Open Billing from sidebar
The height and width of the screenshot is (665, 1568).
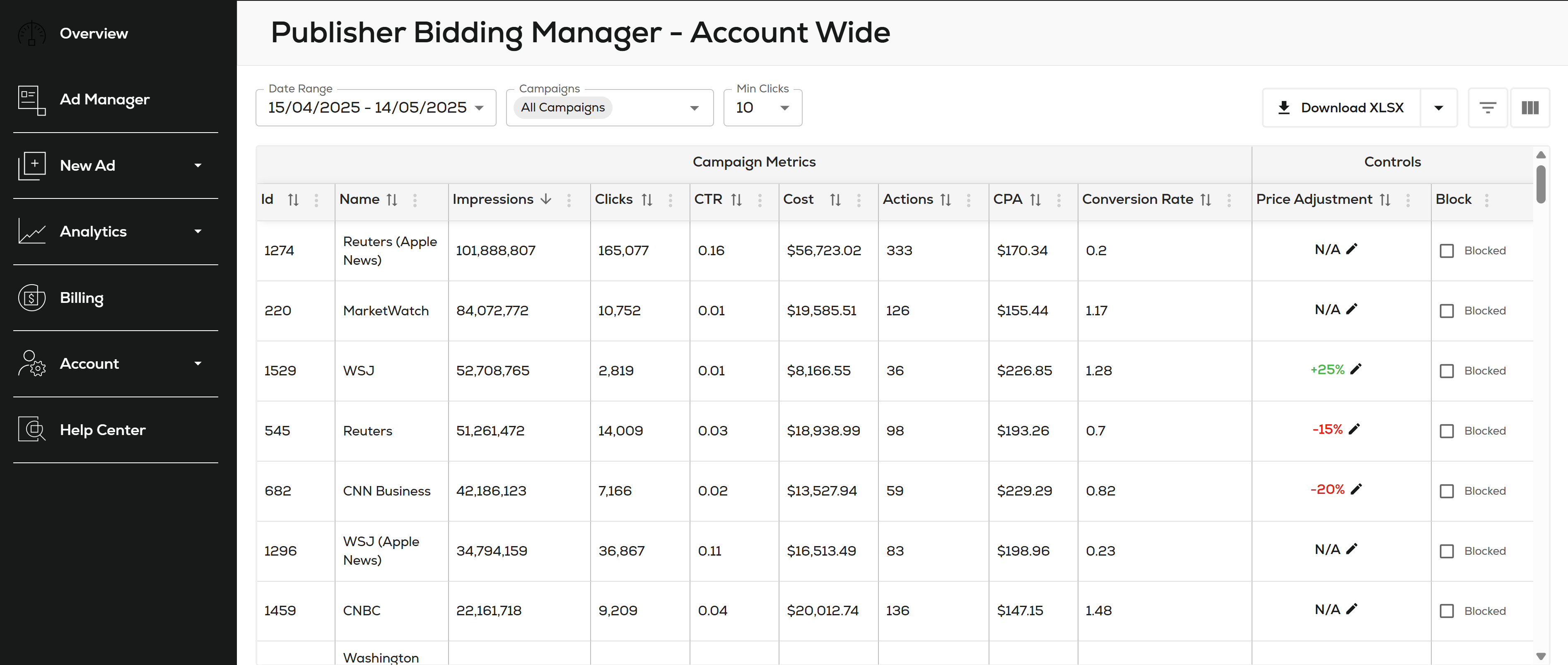click(82, 298)
